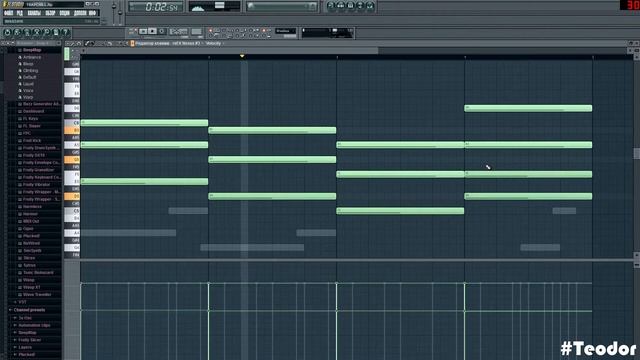The height and width of the screenshot is (360, 640).
Task: Open the ИНФ menu
Action: point(92,13)
